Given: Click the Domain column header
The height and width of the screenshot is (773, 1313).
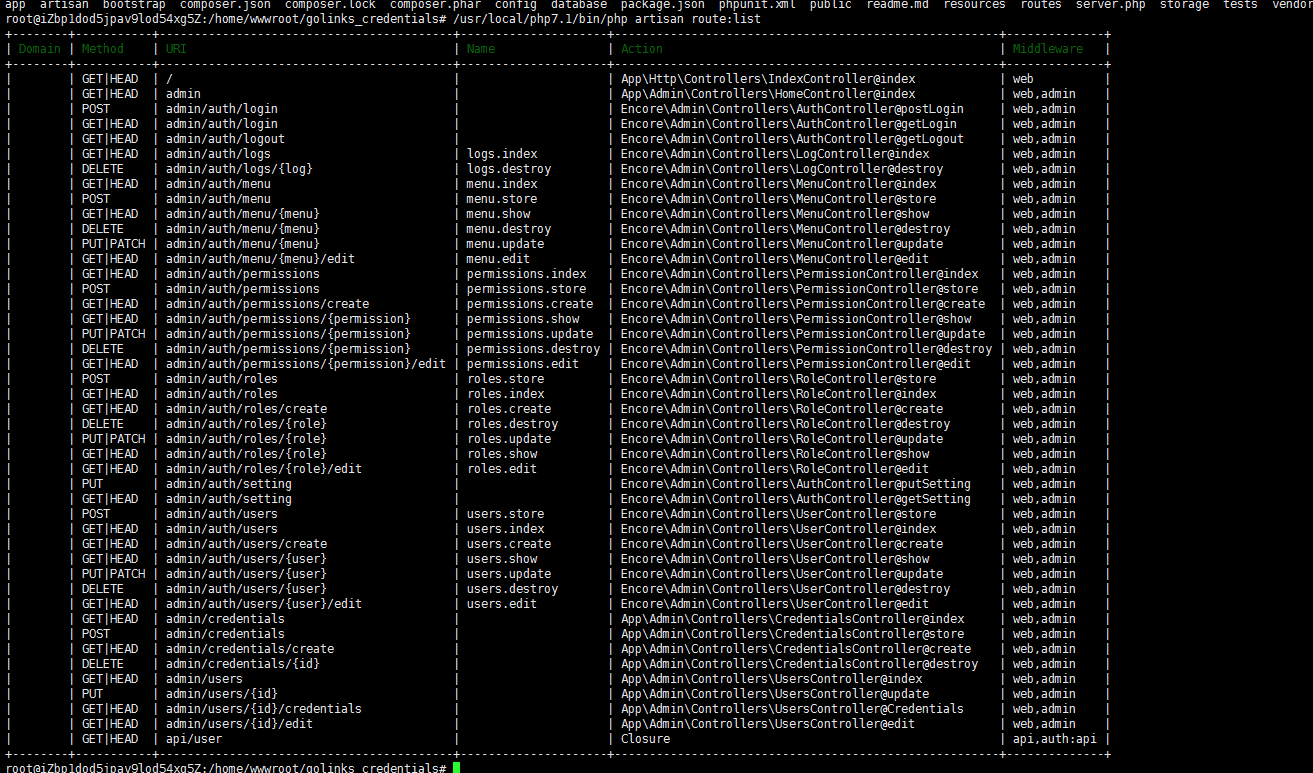Looking at the screenshot, I should pos(38,48).
